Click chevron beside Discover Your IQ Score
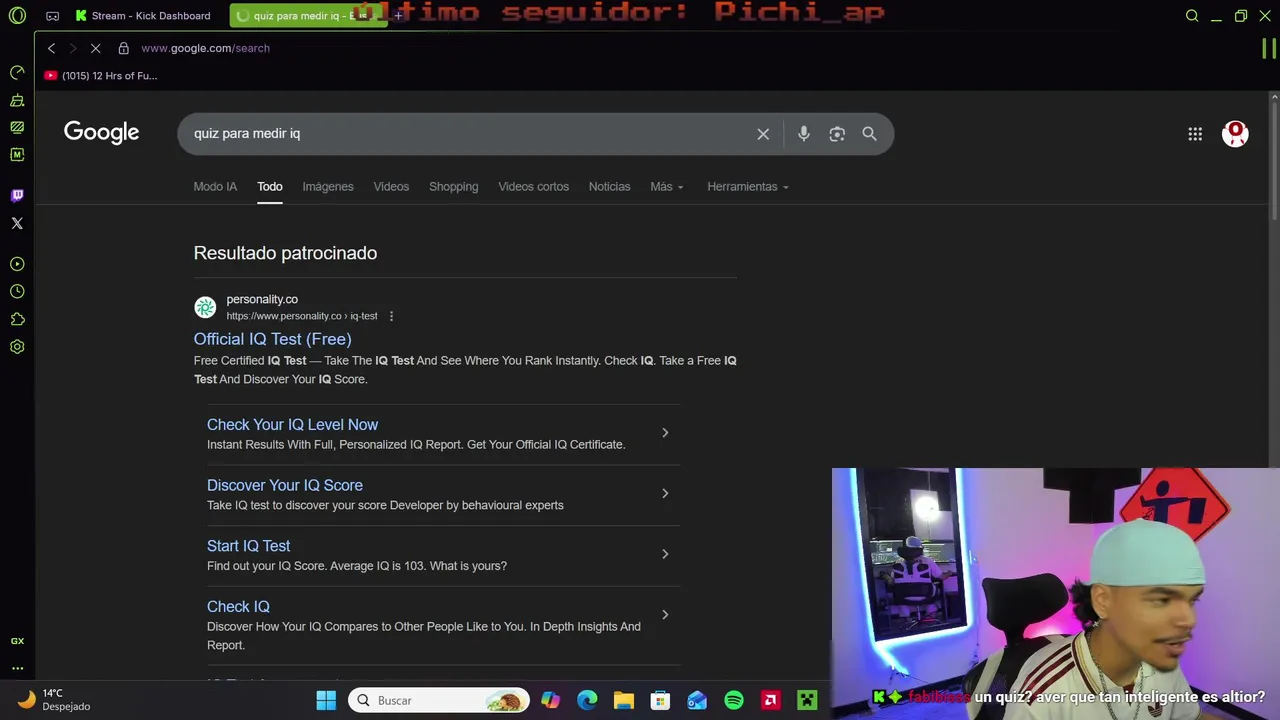The height and width of the screenshot is (720, 1280). pyautogui.click(x=665, y=494)
